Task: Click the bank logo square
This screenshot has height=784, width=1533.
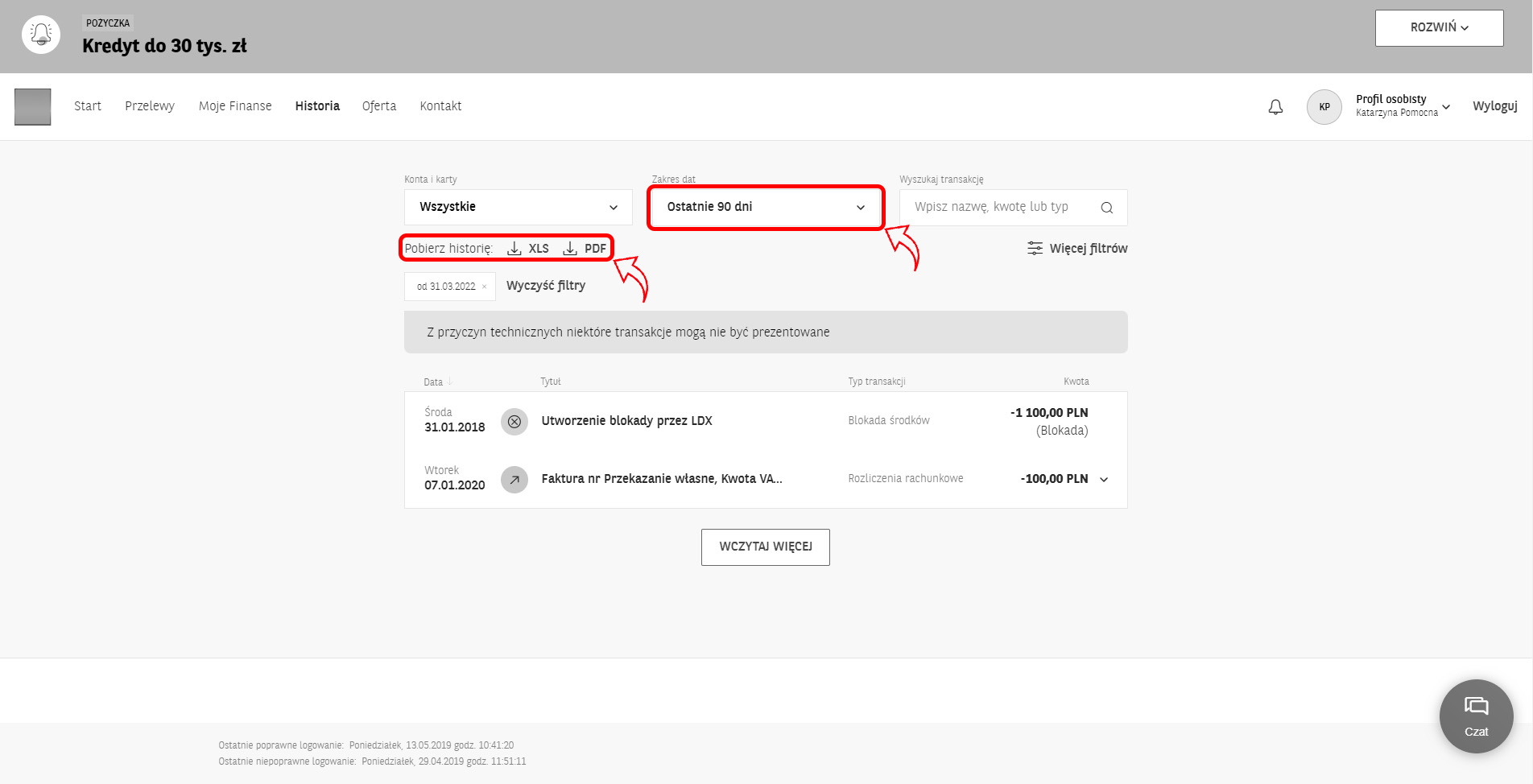Action: pos(32,107)
